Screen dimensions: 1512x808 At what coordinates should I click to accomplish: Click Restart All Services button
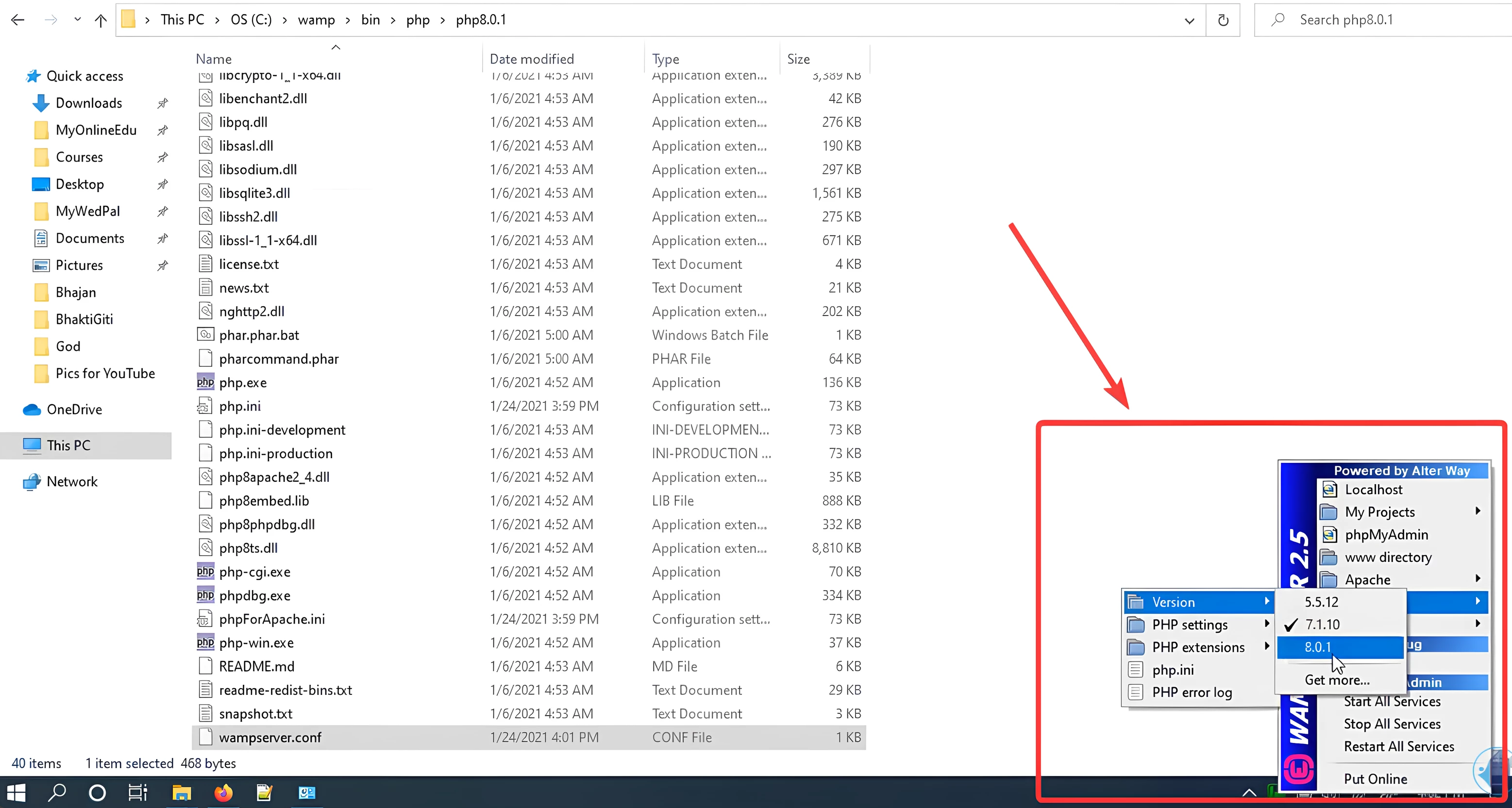click(1398, 746)
